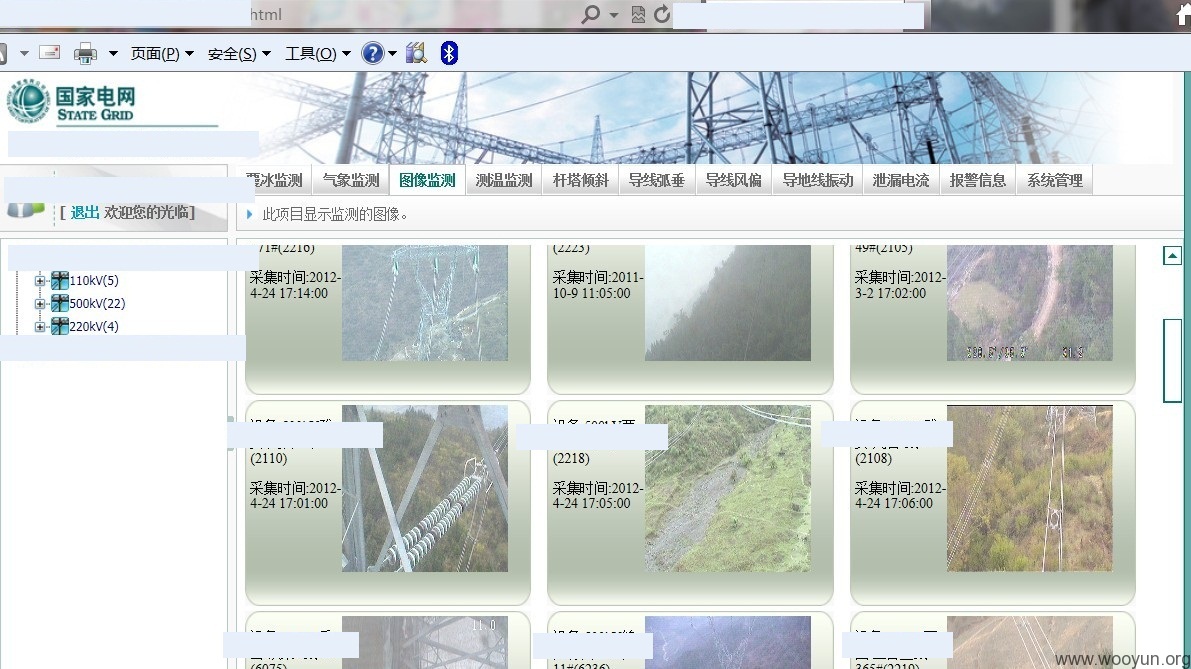Switch to 测温监测 tab
The height and width of the screenshot is (669, 1191).
tap(504, 180)
